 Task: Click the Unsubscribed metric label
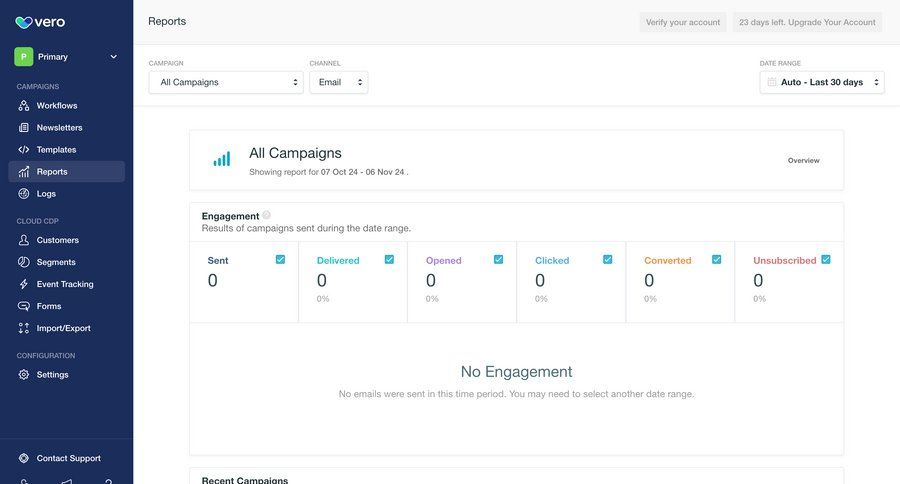[785, 260]
